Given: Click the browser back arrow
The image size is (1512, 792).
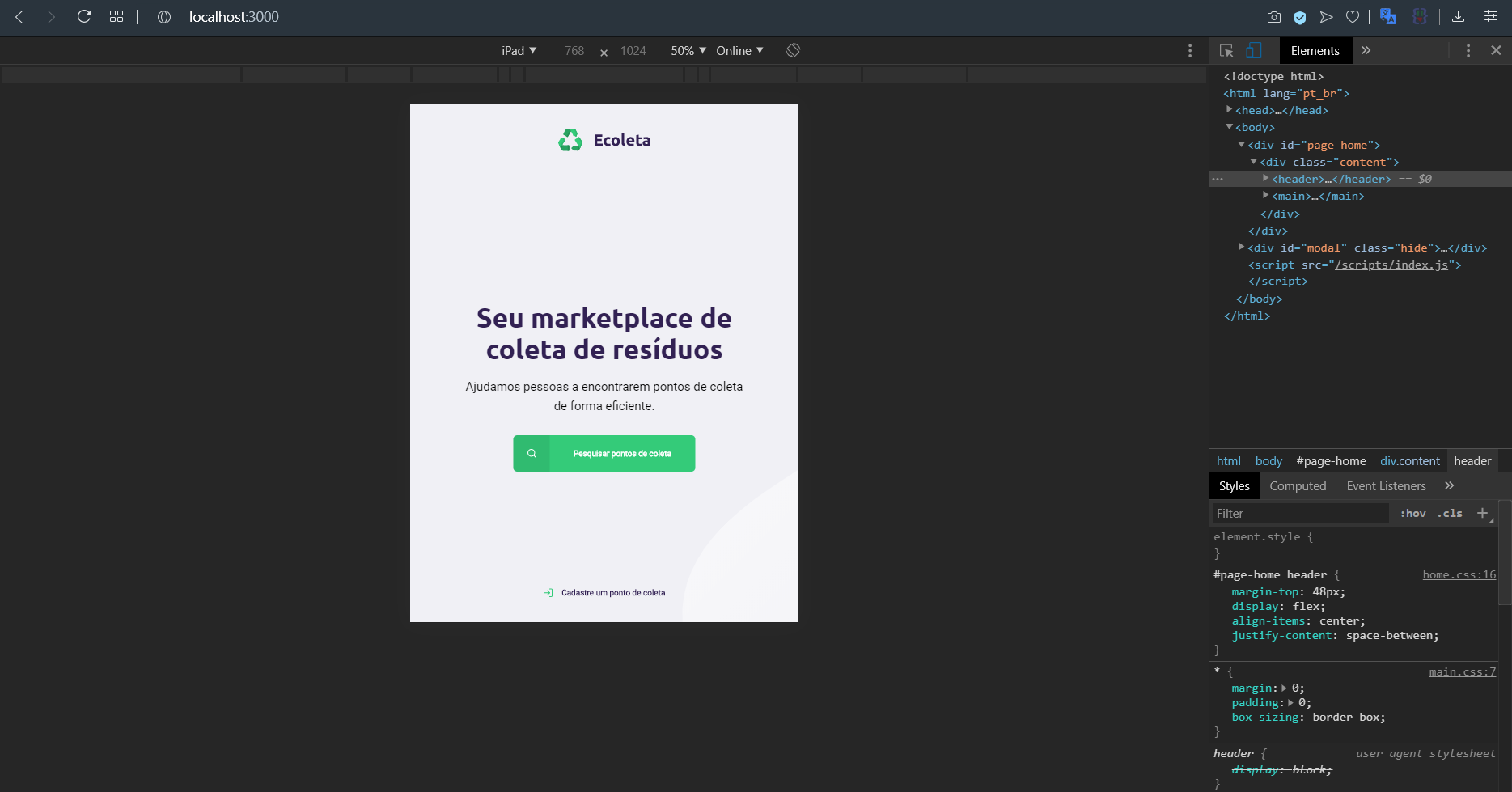Looking at the screenshot, I should pos(19,17).
